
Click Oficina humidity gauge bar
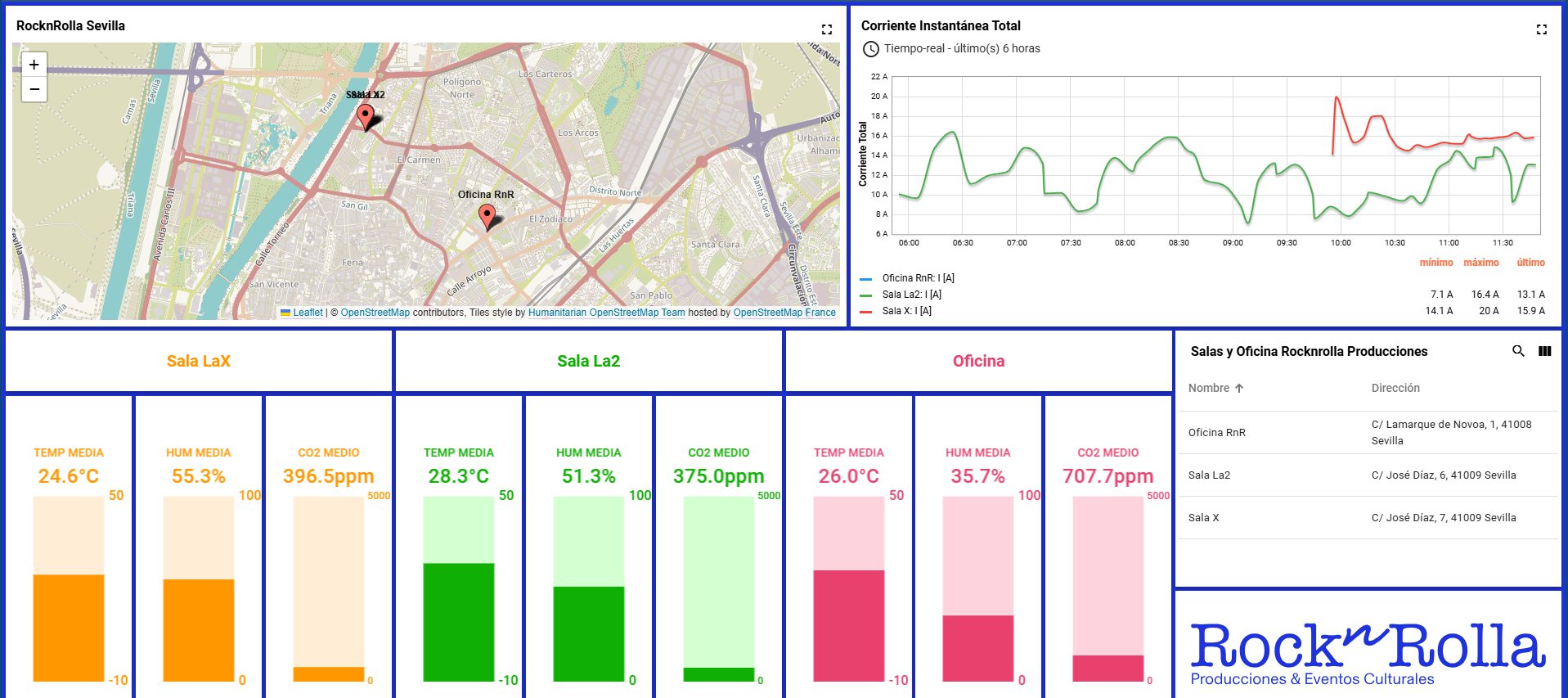978,588
